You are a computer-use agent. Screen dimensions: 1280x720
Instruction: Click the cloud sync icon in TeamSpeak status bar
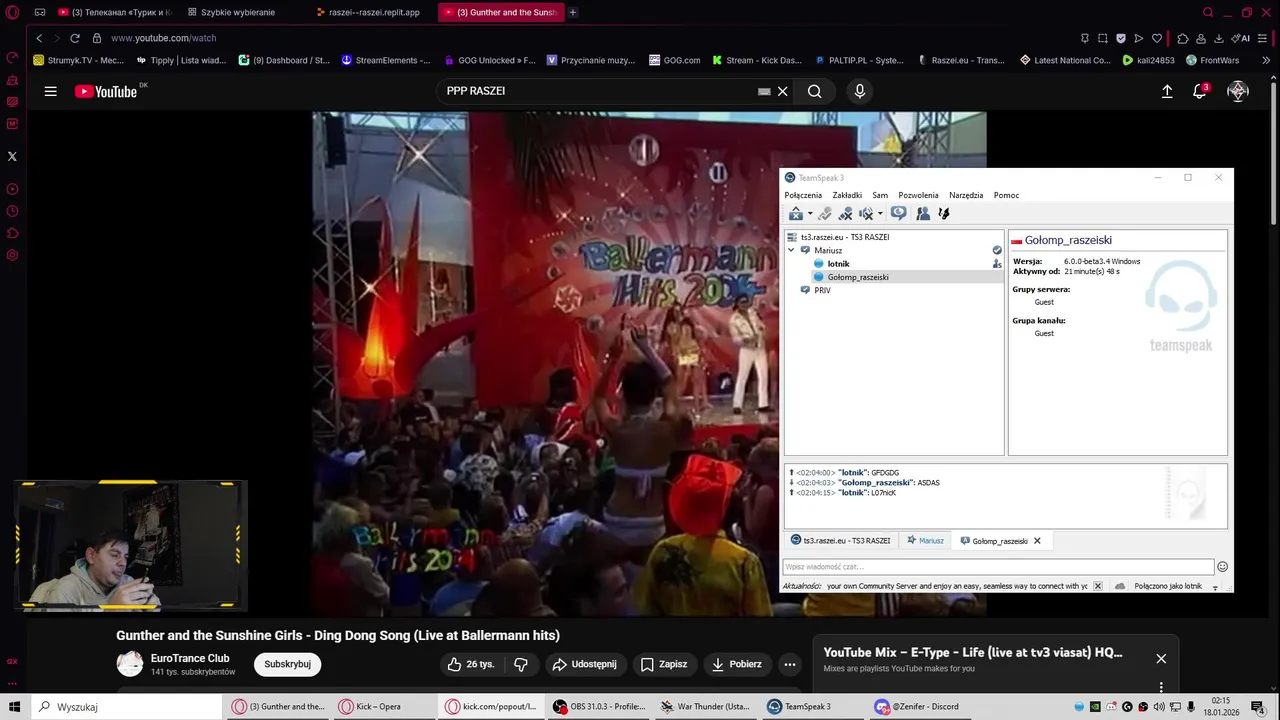(x=1120, y=586)
